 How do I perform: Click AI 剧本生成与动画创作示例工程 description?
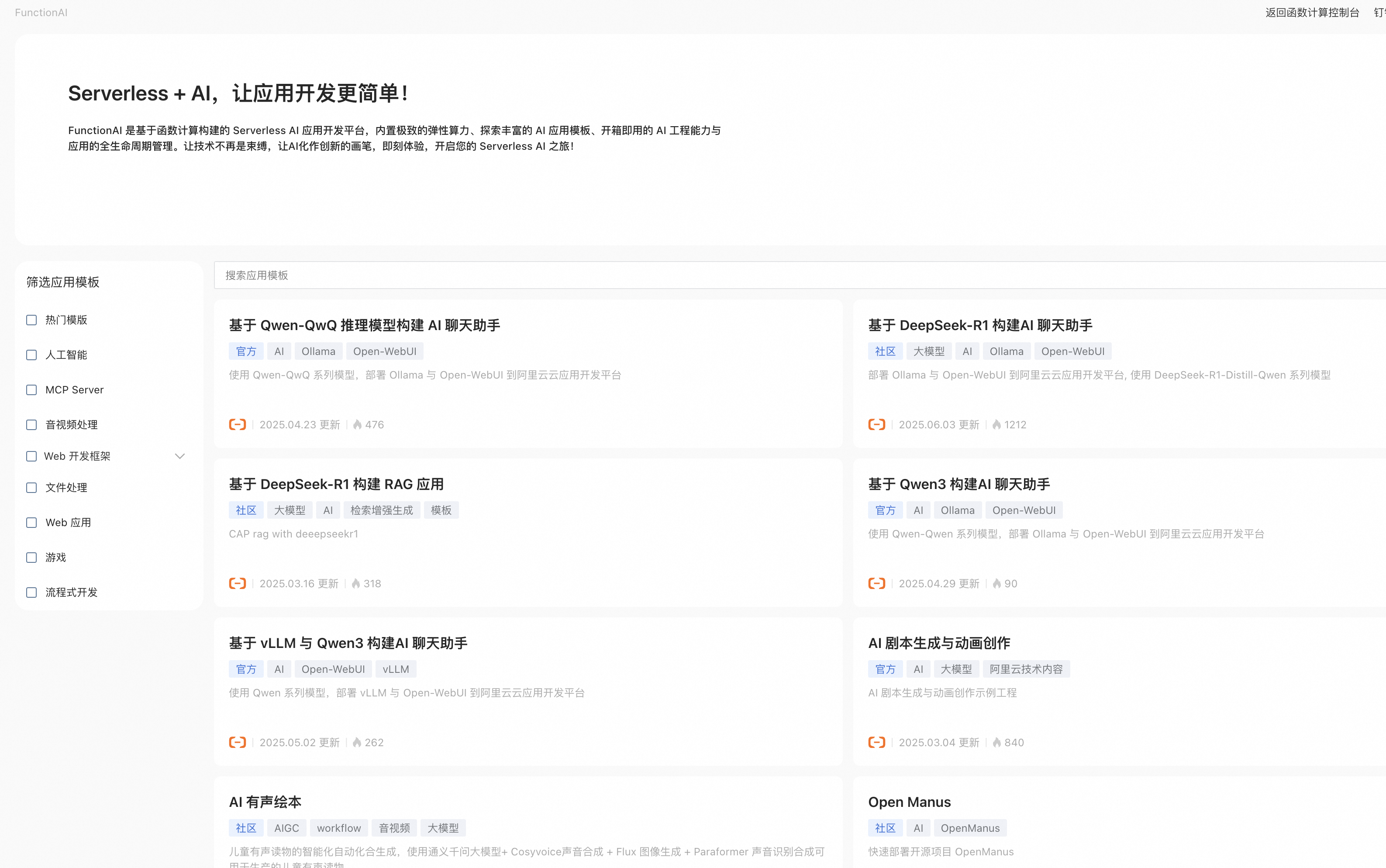click(x=942, y=693)
